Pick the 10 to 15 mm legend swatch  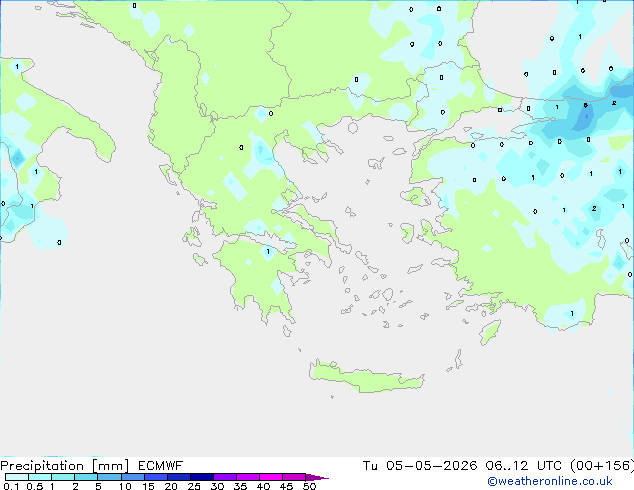133,477
